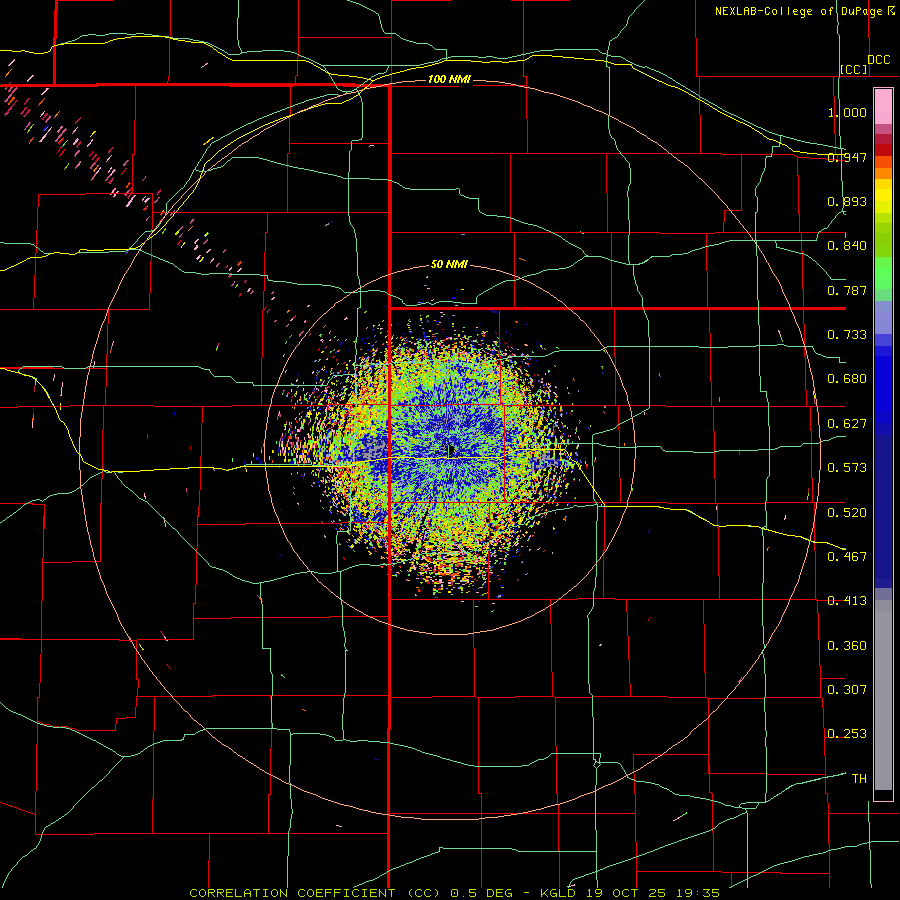Click the 0.947 legend value
Viewport: 900px width, 900px height.
click(847, 157)
